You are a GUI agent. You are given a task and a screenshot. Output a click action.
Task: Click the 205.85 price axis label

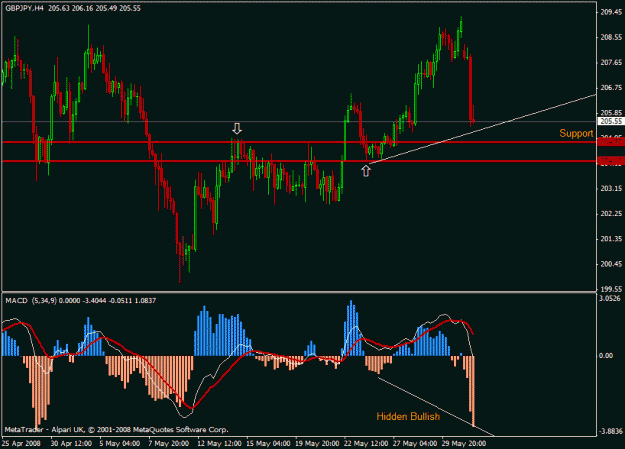pyautogui.click(x=611, y=113)
